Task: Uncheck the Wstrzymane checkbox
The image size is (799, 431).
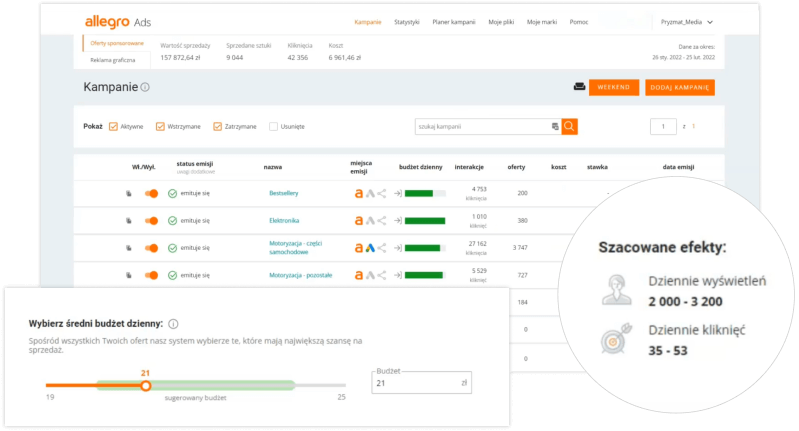Action: [x=160, y=126]
